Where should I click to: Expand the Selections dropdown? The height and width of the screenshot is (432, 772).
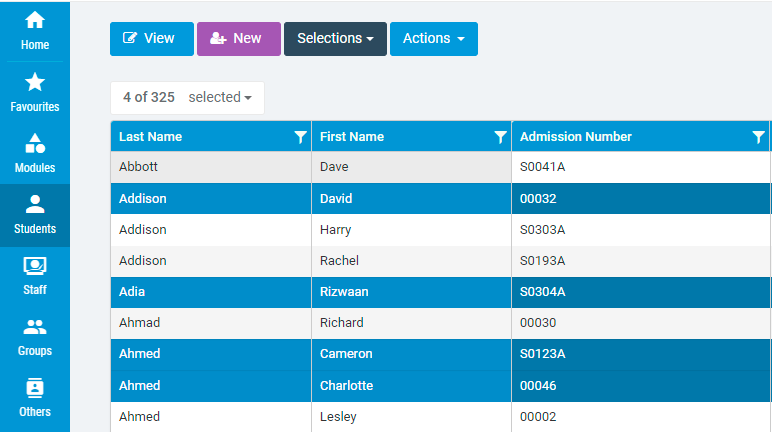335,38
